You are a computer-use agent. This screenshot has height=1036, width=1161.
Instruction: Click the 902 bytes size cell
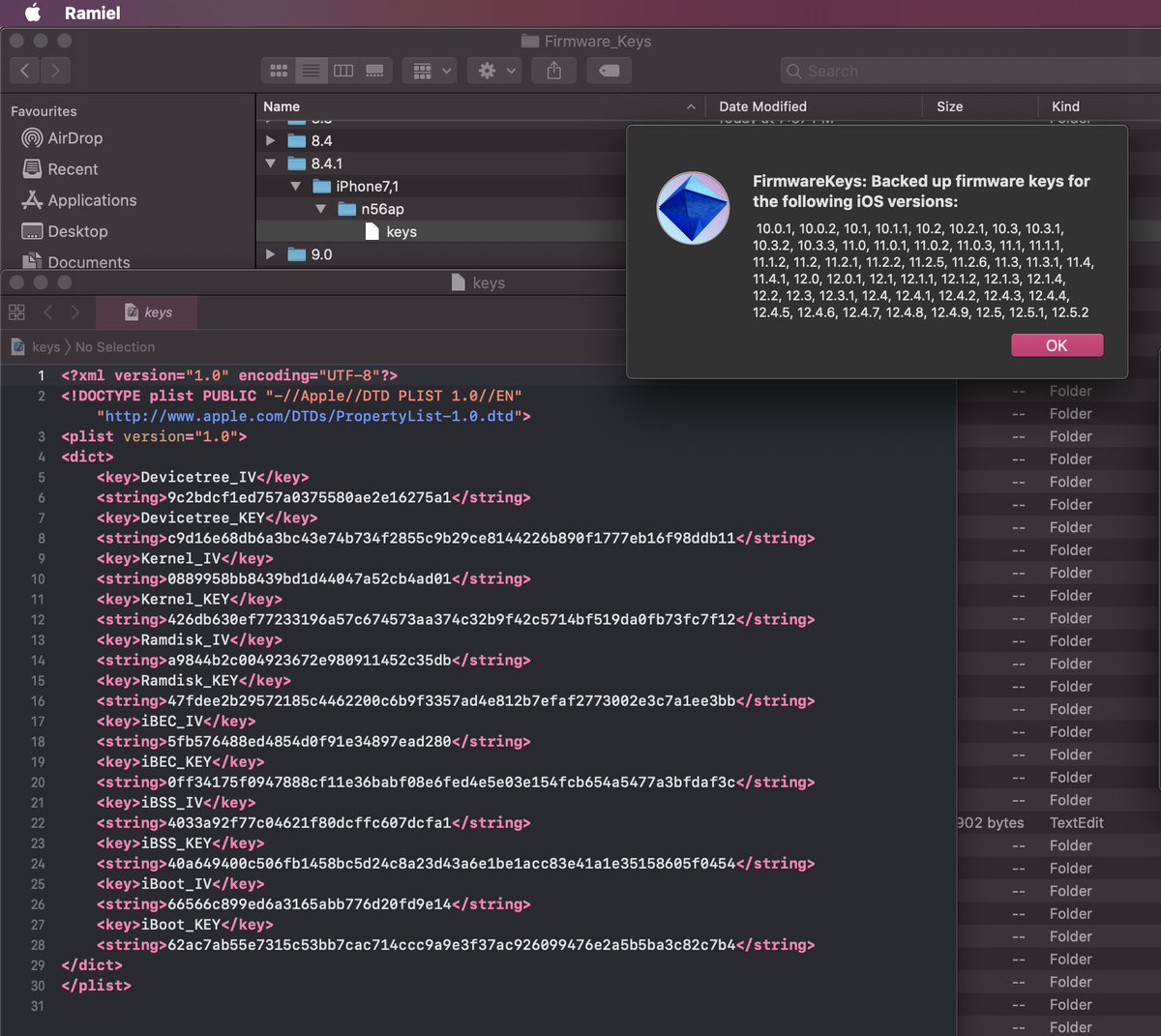tap(990, 823)
